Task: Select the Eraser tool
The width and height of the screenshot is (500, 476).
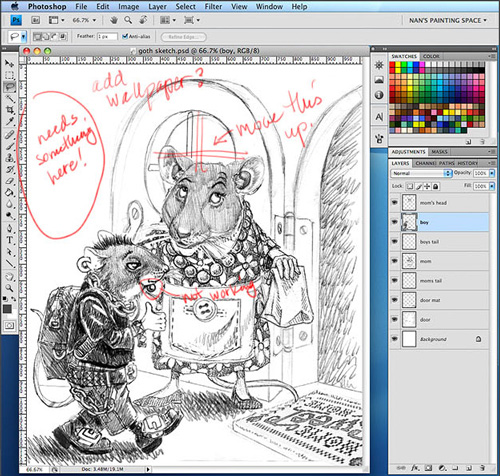Action: pyautogui.click(x=10, y=181)
